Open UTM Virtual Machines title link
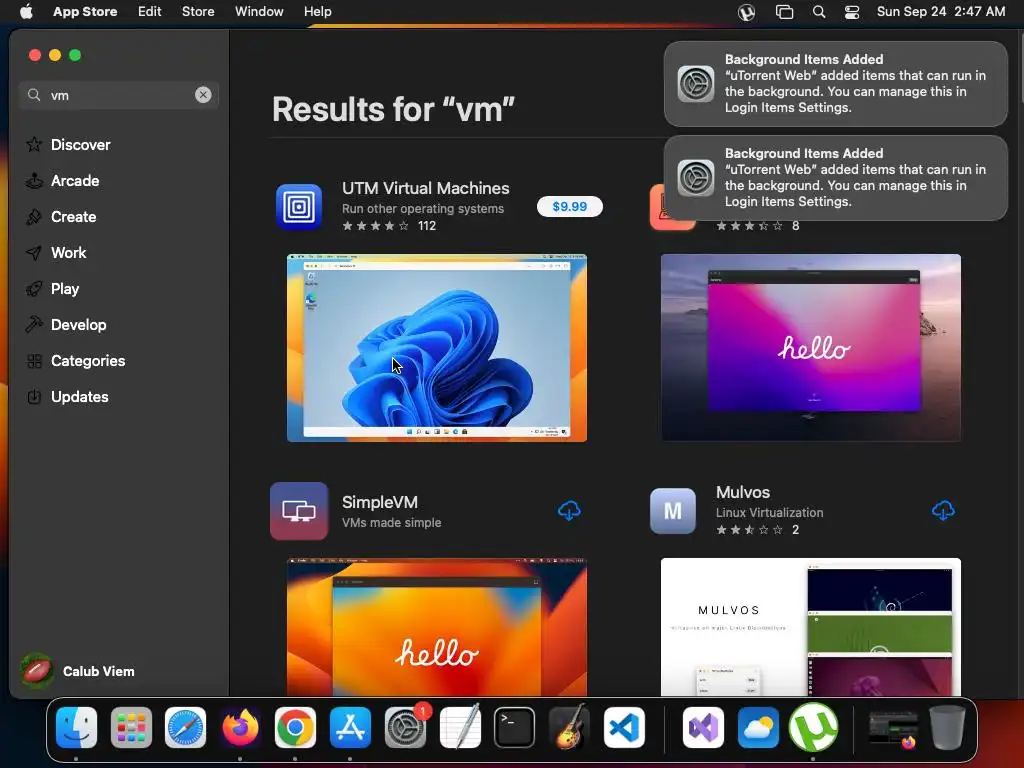Viewport: 1024px width, 768px height. click(426, 188)
